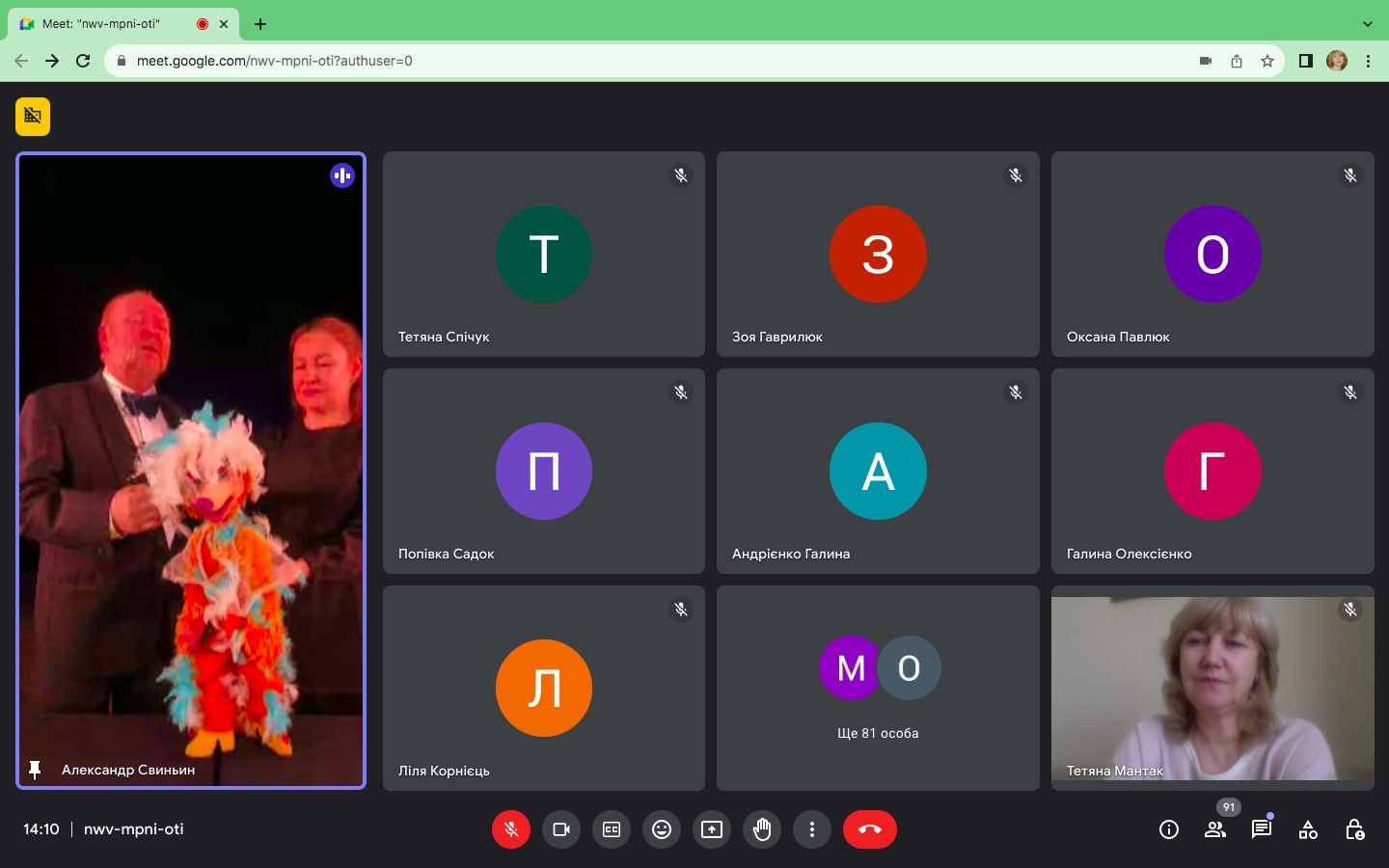
Task: Open chat with everyone
Action: tap(1262, 829)
